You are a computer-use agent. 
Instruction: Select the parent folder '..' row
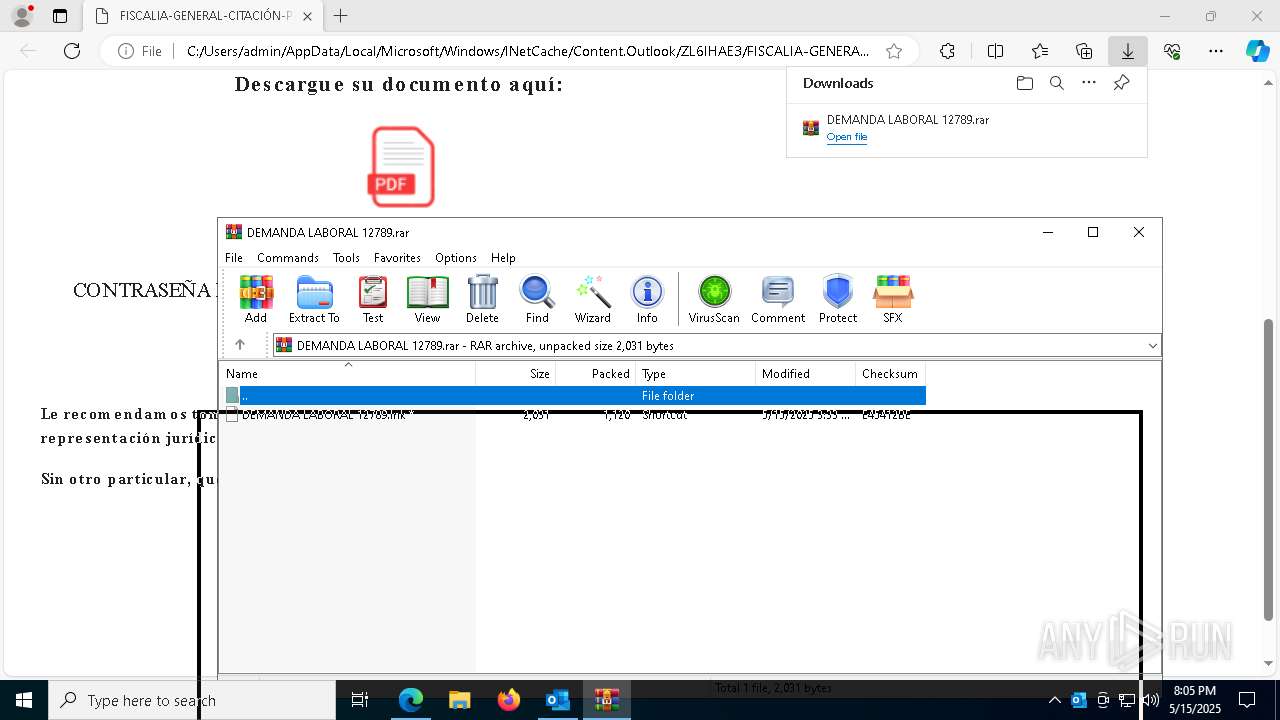point(573,395)
